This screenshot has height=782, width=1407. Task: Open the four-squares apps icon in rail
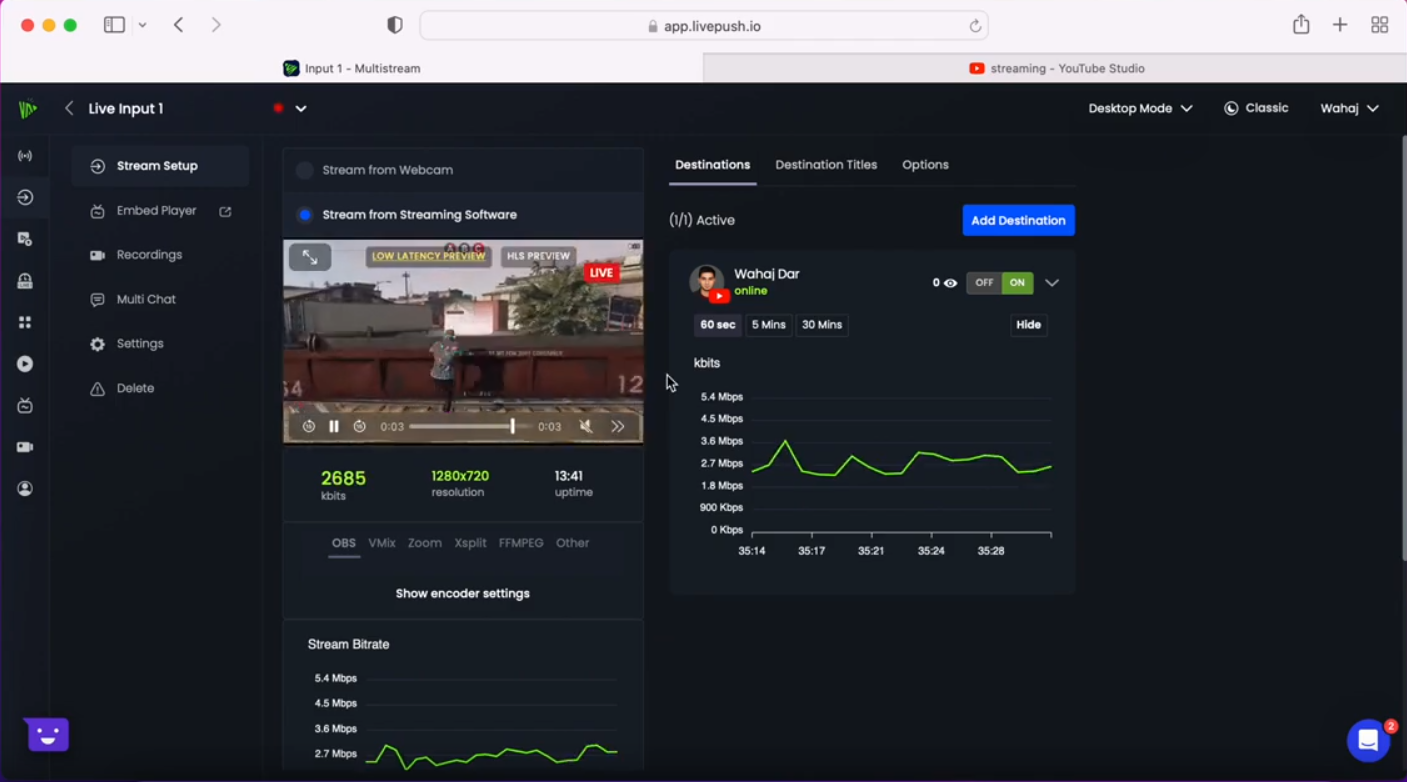[25, 323]
